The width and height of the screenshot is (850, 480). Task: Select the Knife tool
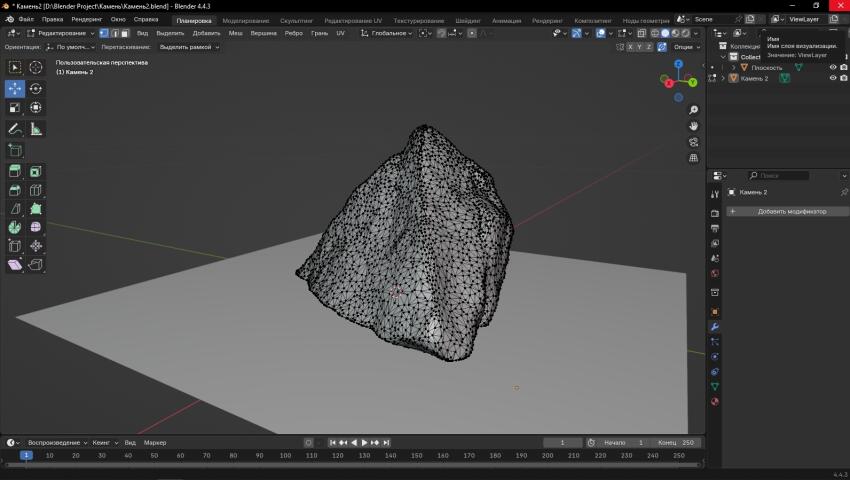point(15,209)
